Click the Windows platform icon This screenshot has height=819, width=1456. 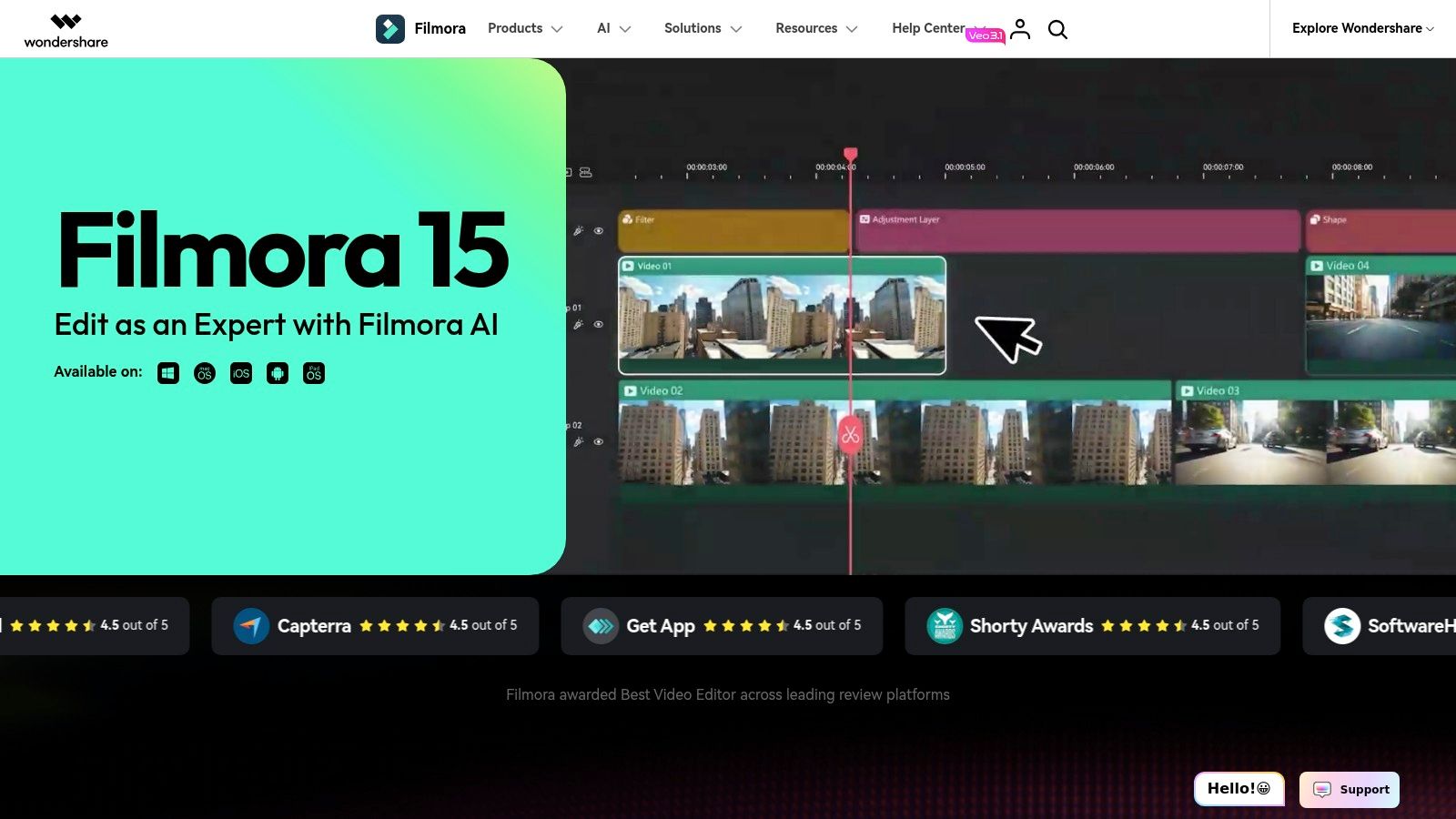[168, 373]
